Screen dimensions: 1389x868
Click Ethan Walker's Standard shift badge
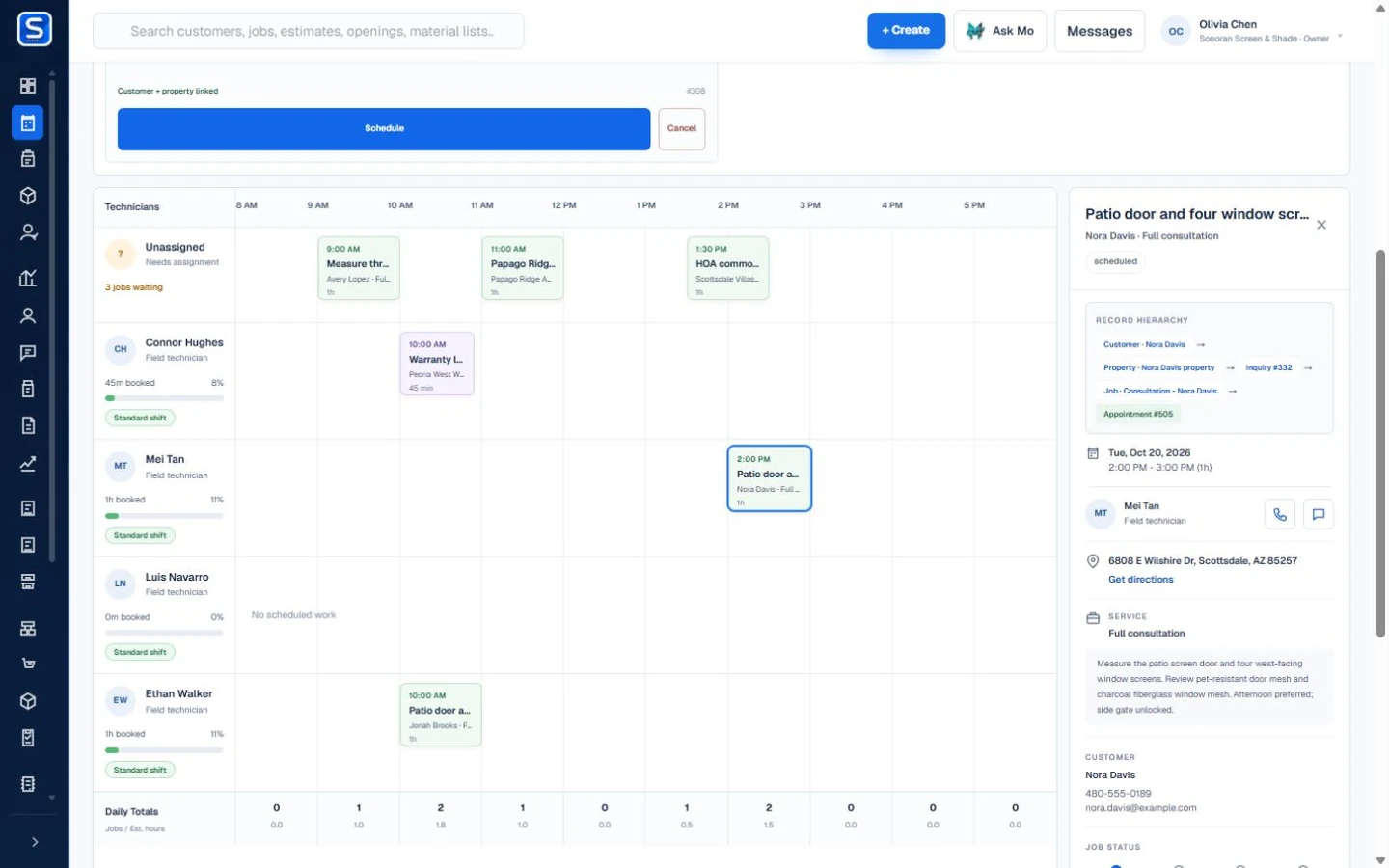pos(140,770)
